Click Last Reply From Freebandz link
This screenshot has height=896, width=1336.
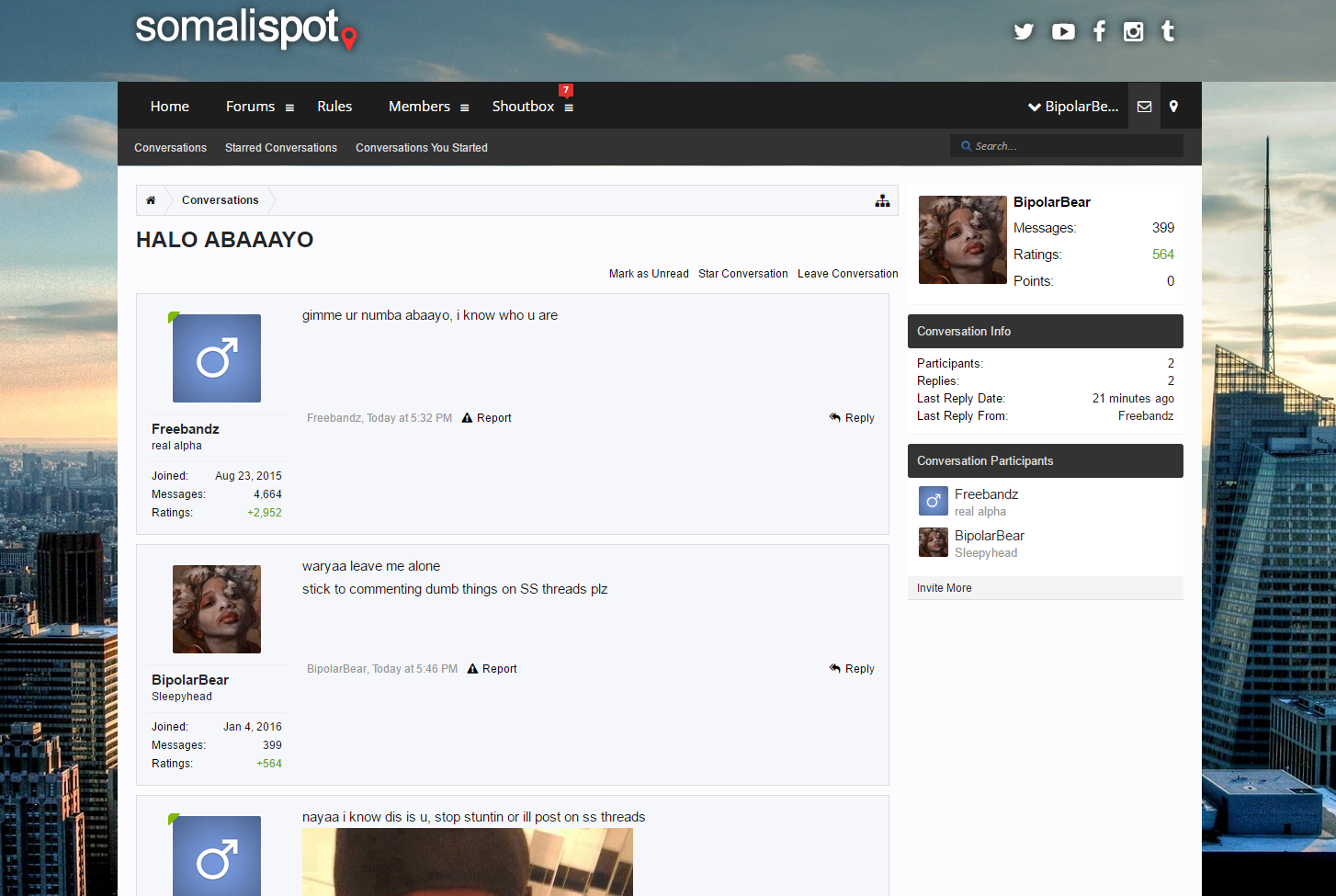[1146, 416]
